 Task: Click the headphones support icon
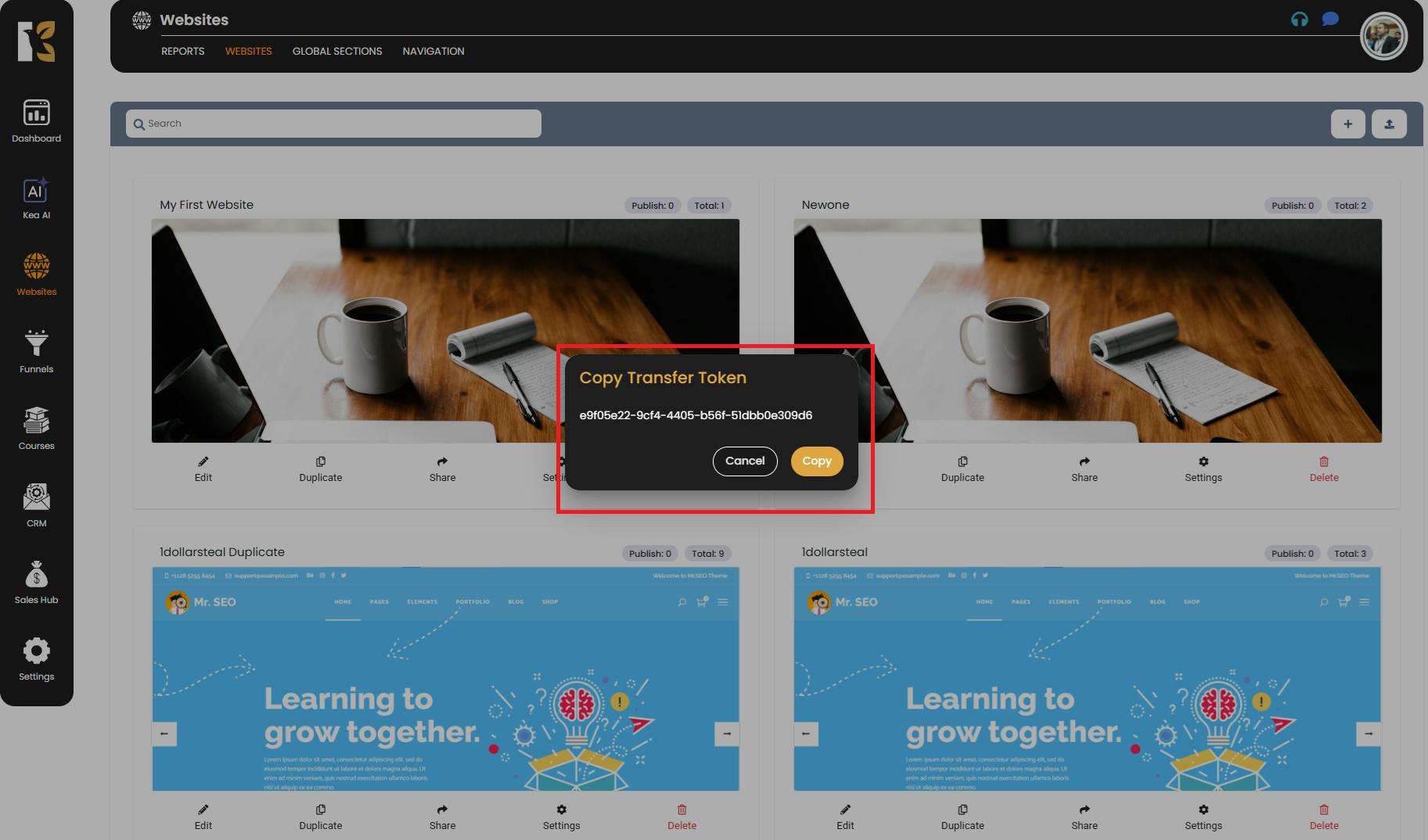point(1299,20)
